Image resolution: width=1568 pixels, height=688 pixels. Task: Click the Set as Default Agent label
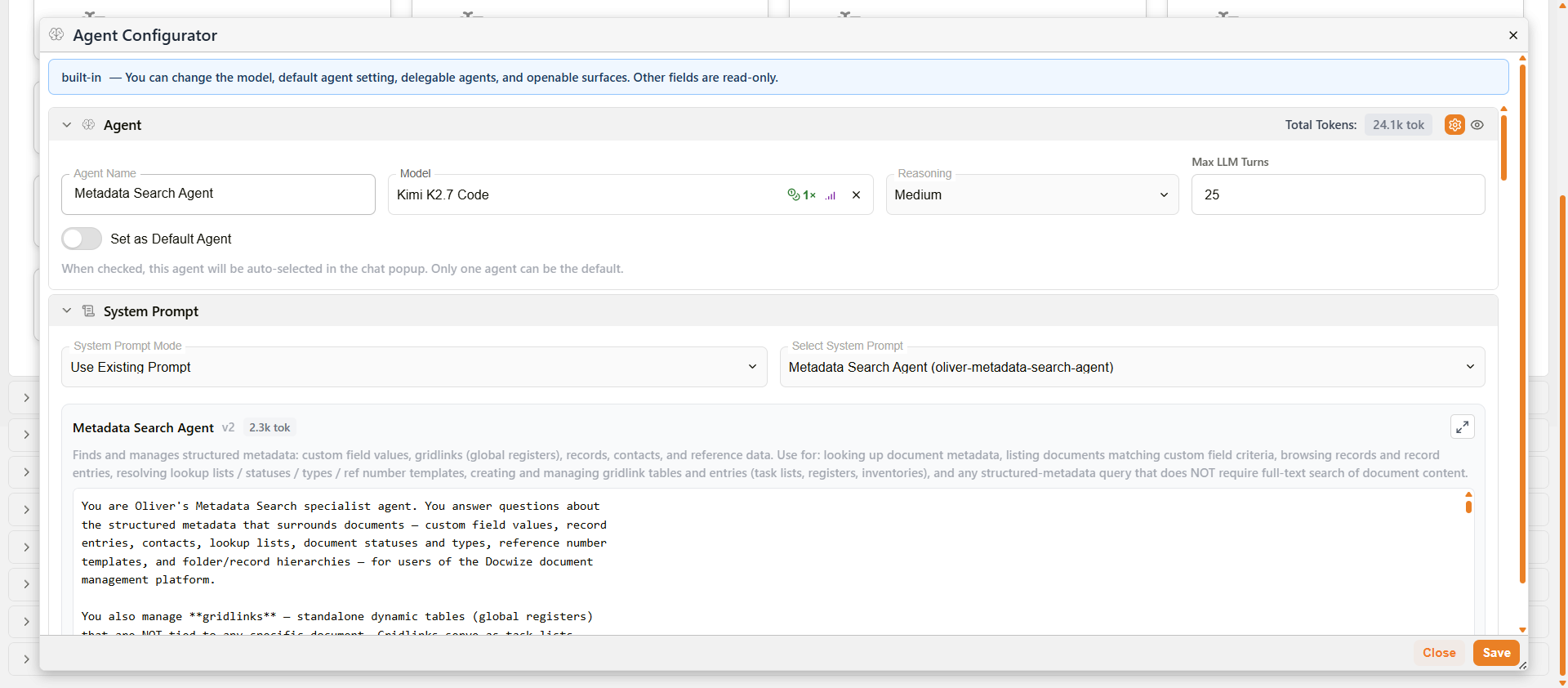click(x=171, y=239)
